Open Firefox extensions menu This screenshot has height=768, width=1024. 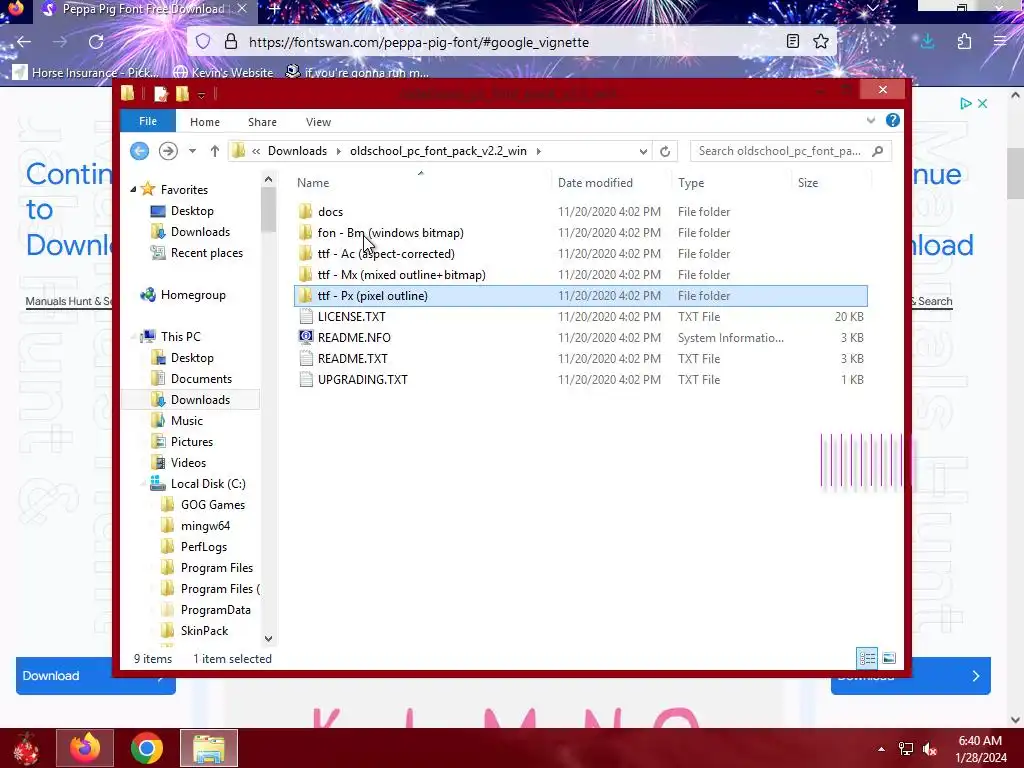pos(965,42)
